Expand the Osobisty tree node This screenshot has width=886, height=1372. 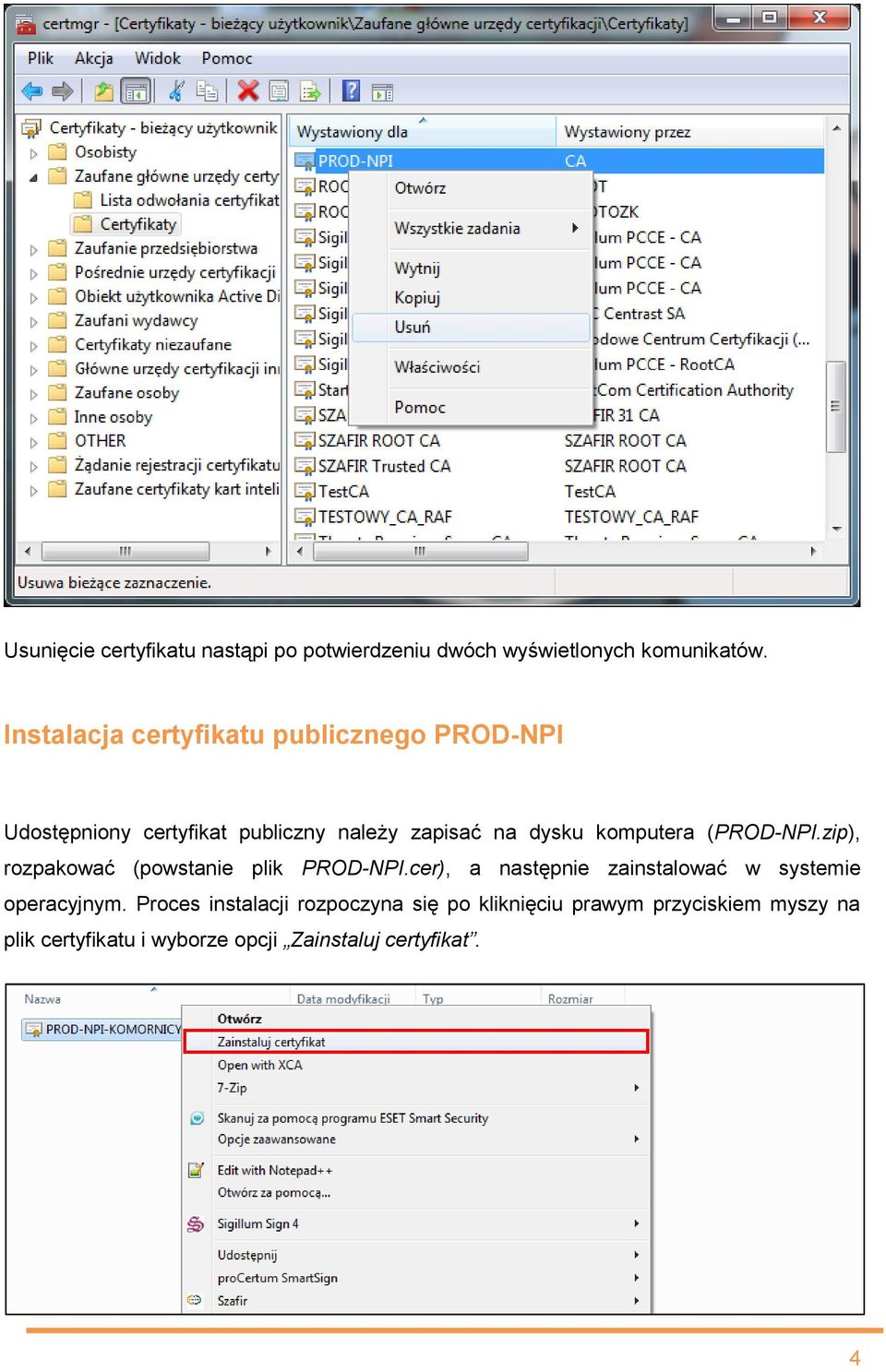point(34,153)
